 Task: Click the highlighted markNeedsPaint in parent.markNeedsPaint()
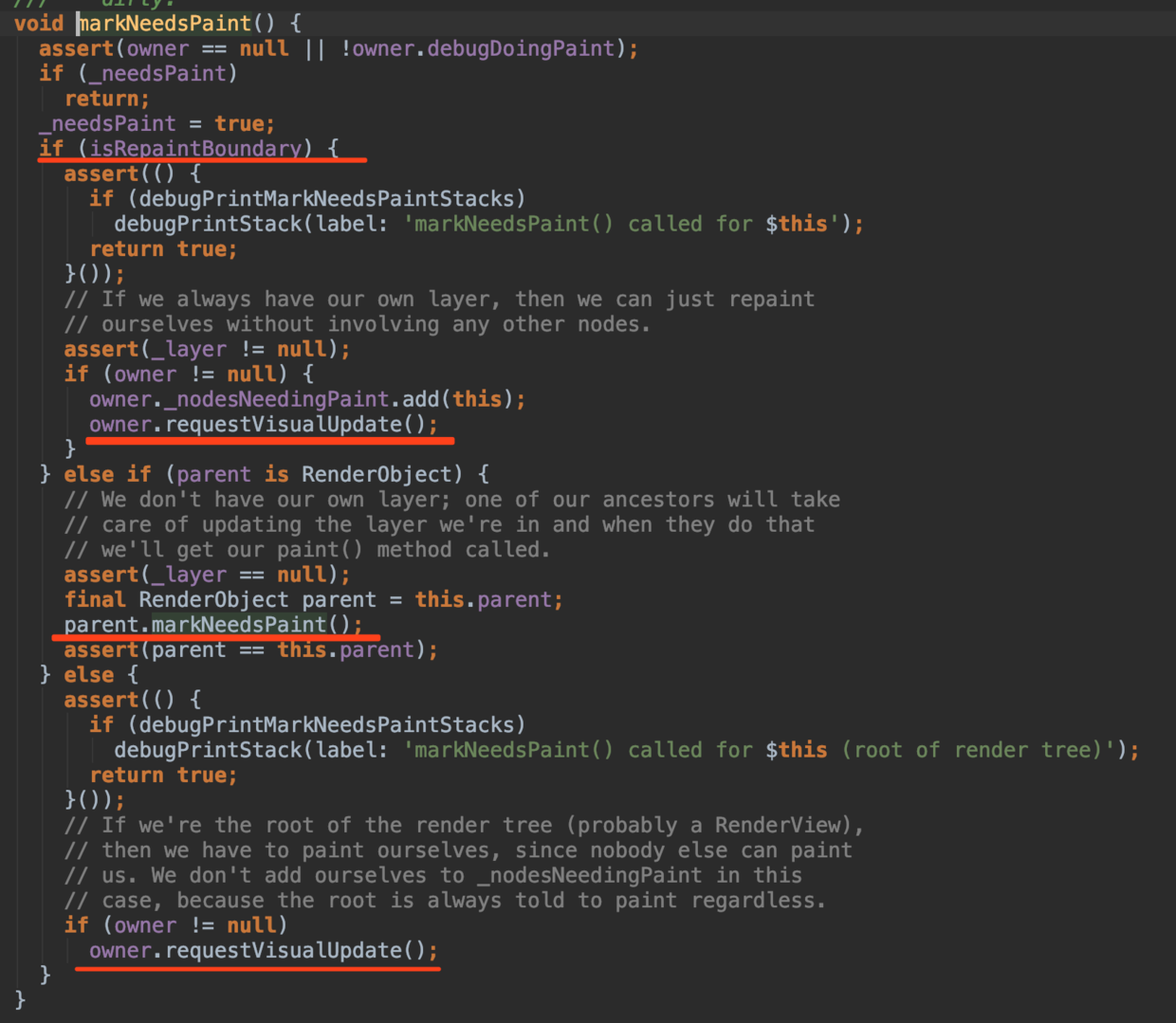(x=239, y=625)
